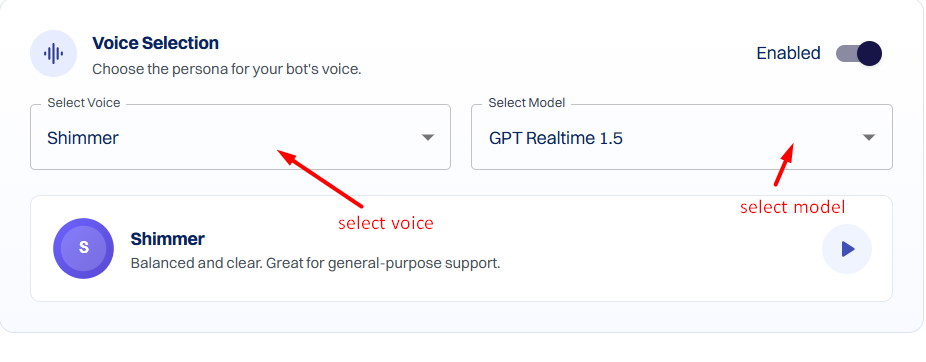
Task: Click the Voice Selection heading
Action: click(x=155, y=43)
